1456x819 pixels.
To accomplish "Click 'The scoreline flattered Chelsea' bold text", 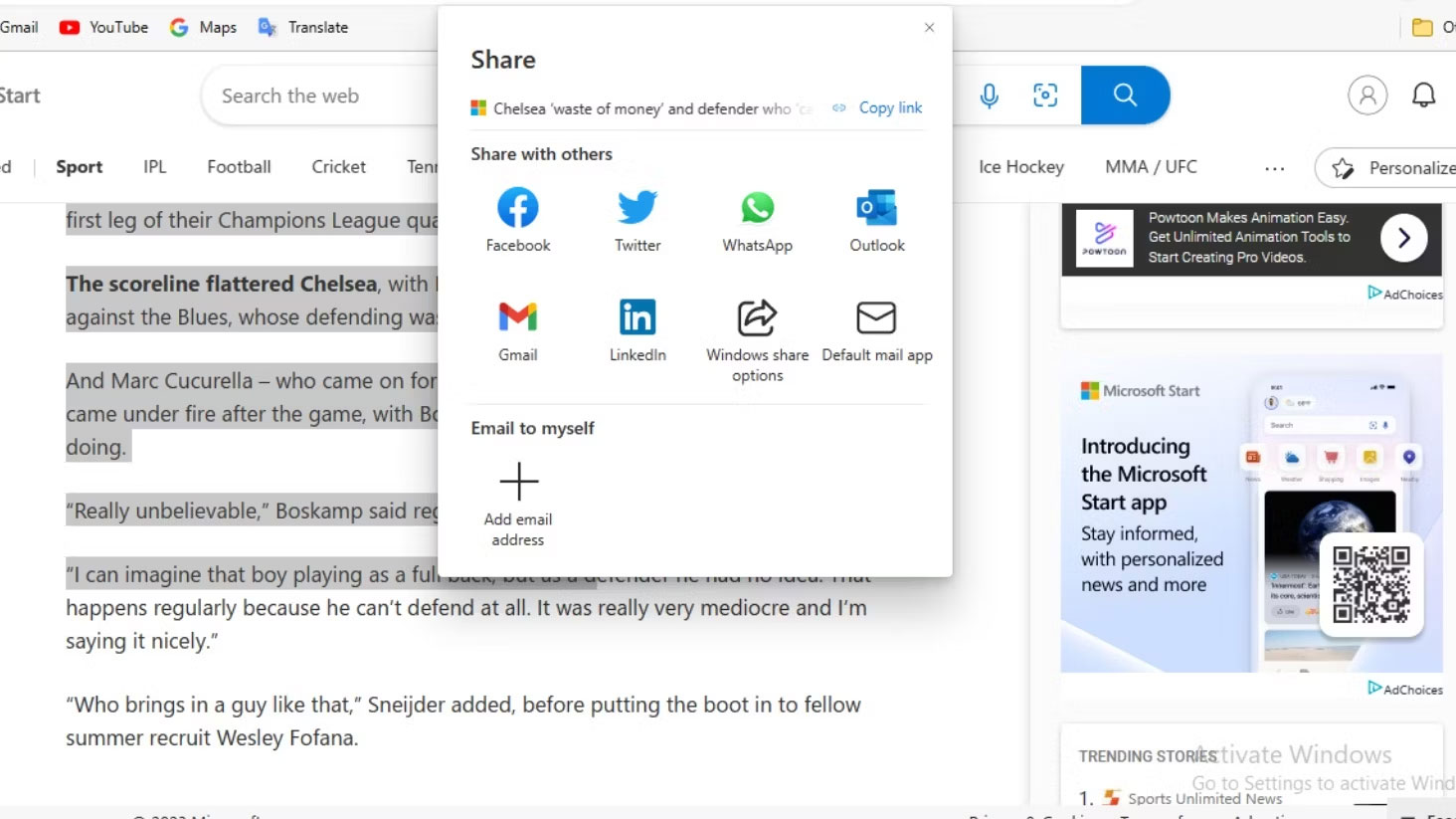I will [x=222, y=284].
